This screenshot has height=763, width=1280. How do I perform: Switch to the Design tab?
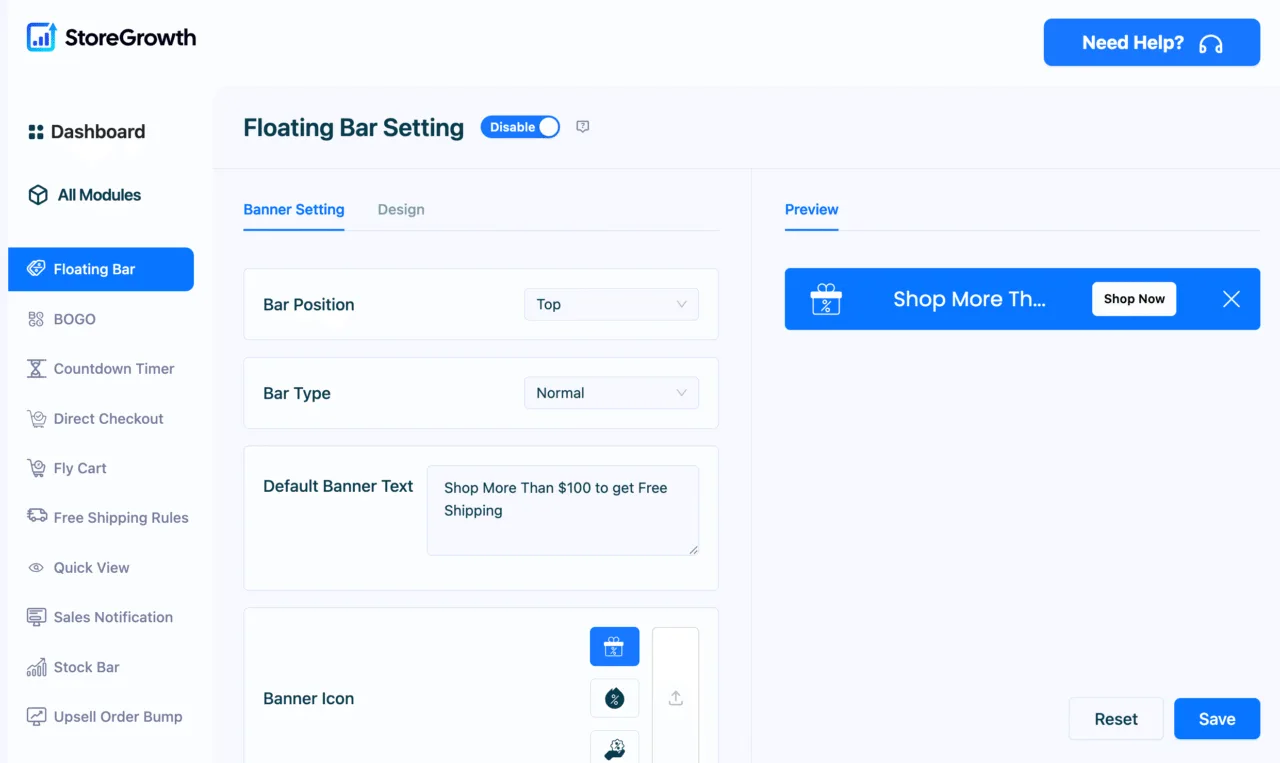(x=401, y=209)
